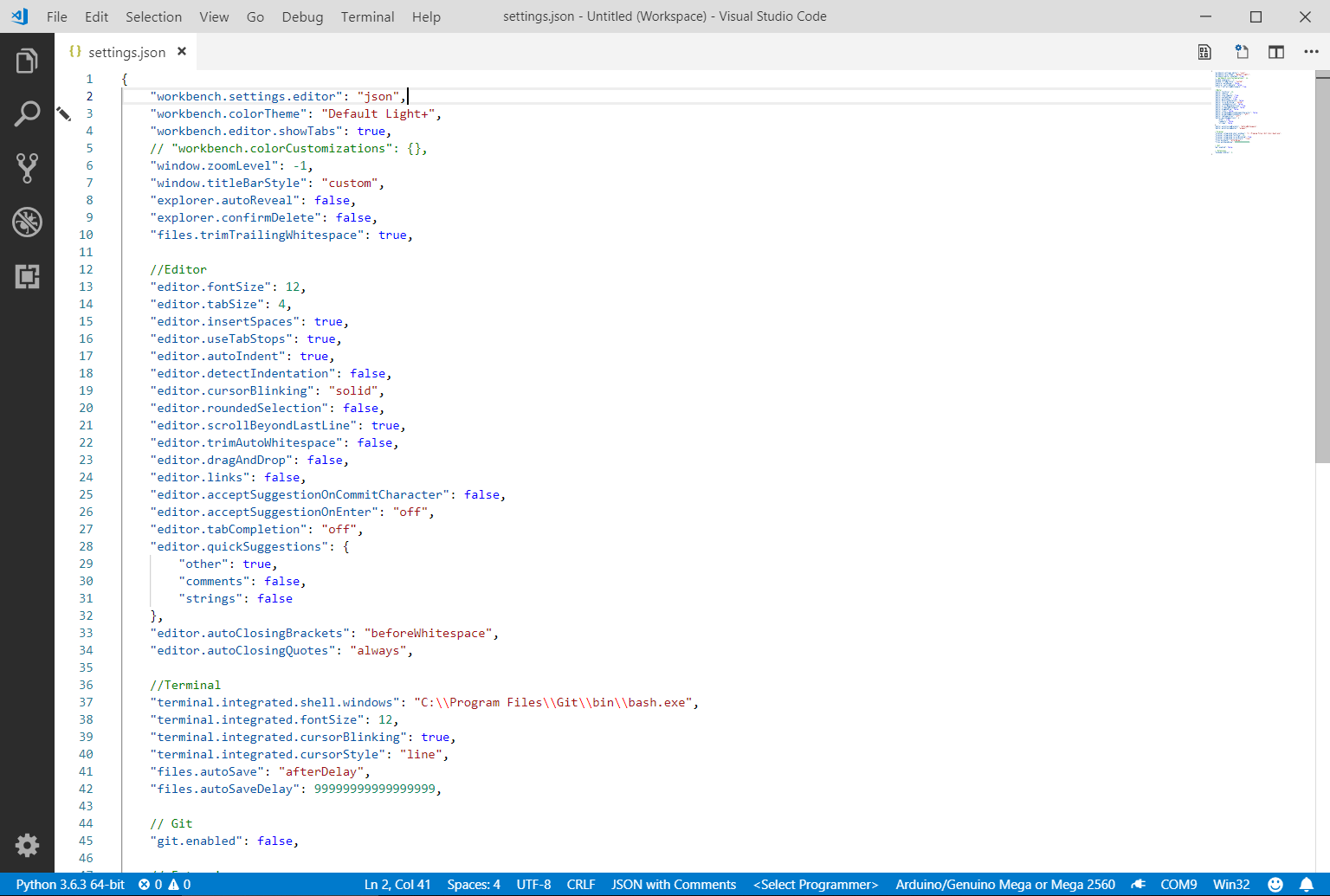
Task: Change indentation via Spaces: 4
Action: tap(473, 884)
